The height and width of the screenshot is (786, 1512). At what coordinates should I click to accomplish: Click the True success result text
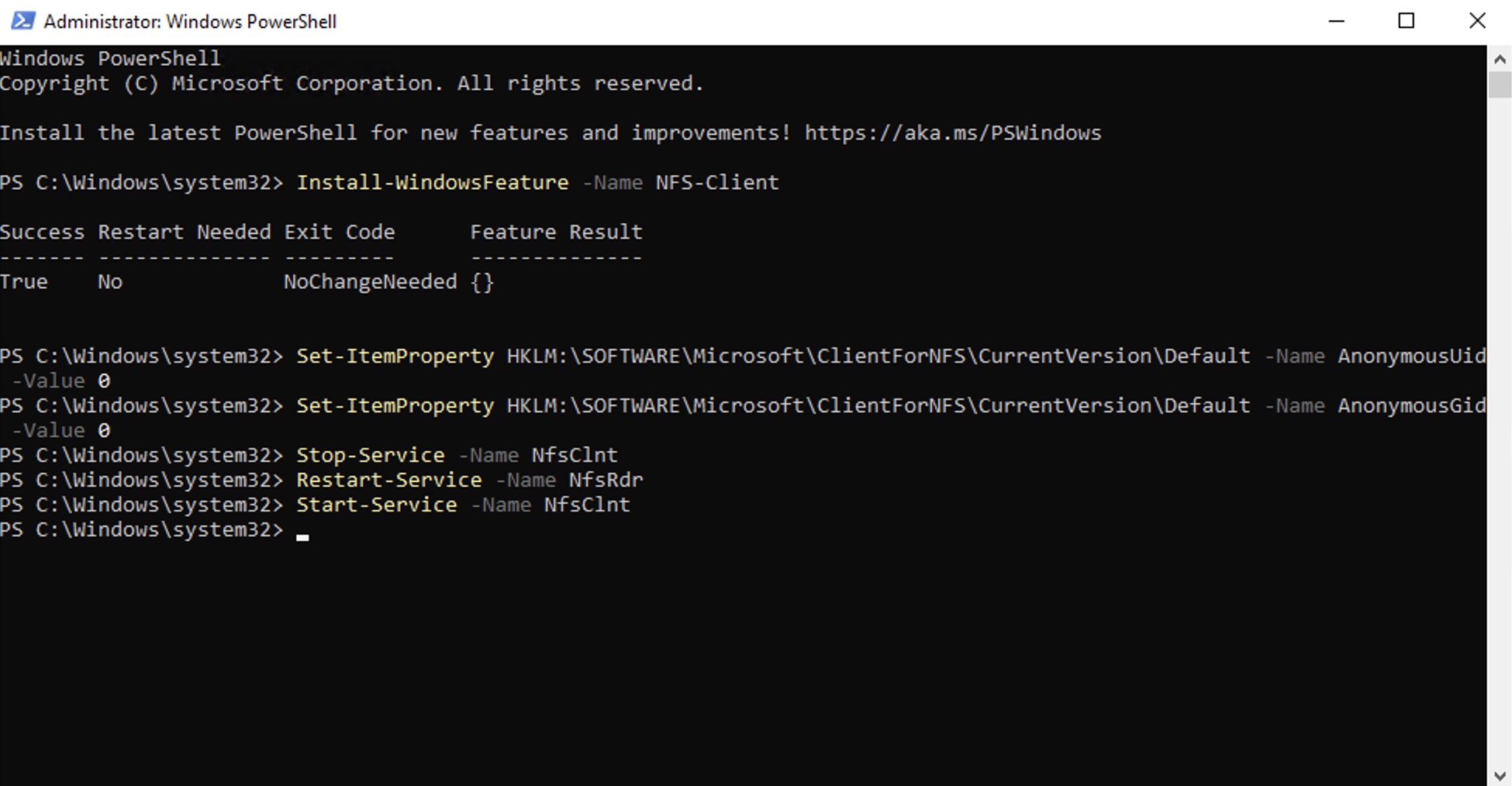tap(24, 281)
